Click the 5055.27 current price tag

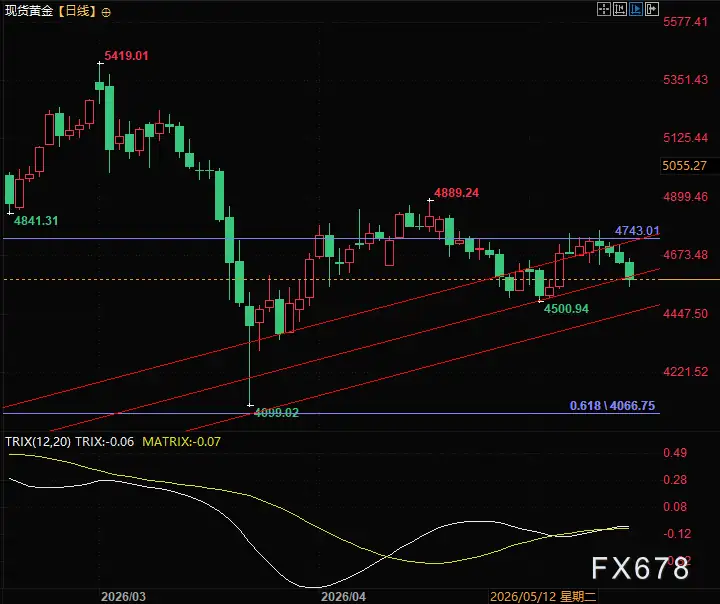click(684, 166)
